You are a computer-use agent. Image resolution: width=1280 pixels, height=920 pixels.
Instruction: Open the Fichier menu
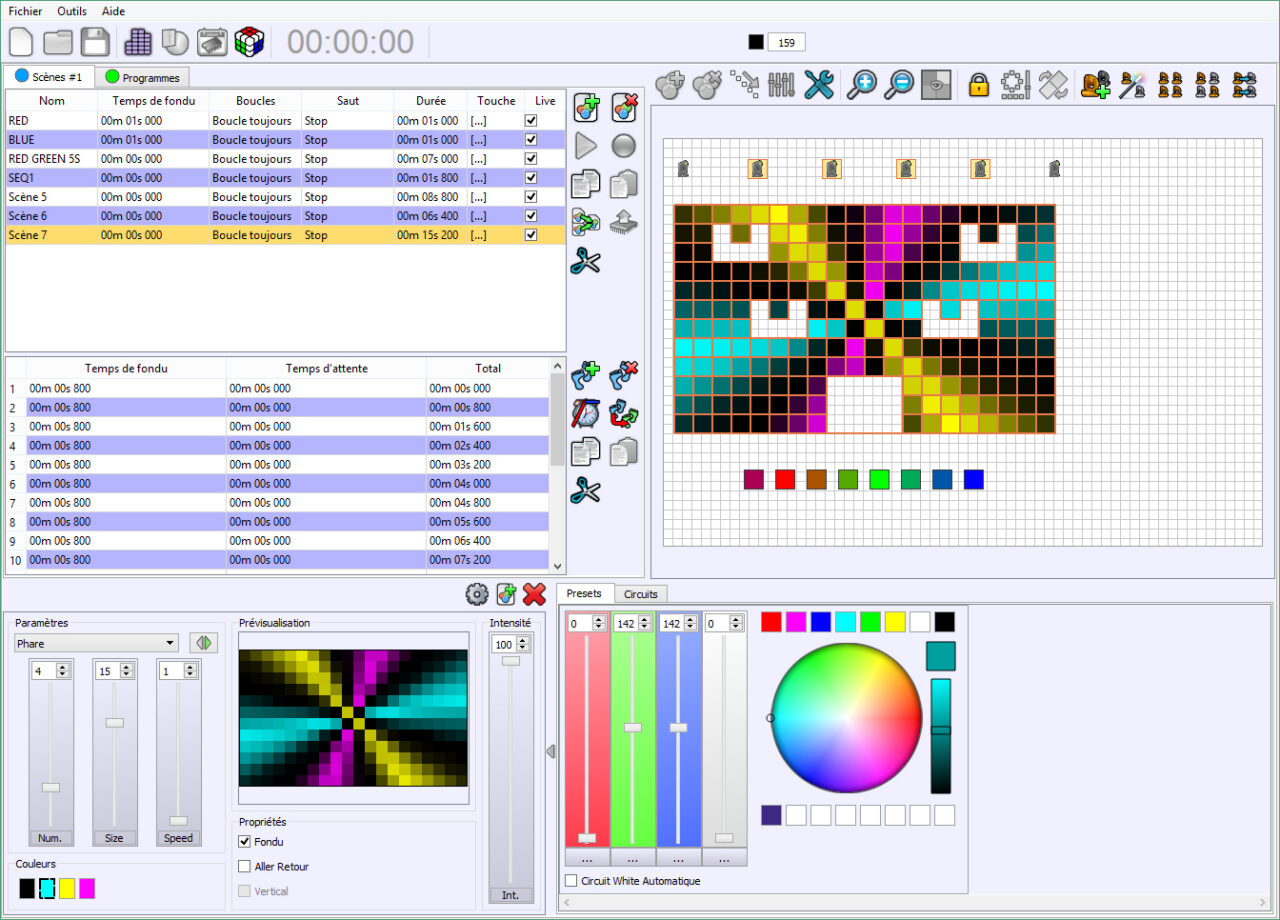25,11
